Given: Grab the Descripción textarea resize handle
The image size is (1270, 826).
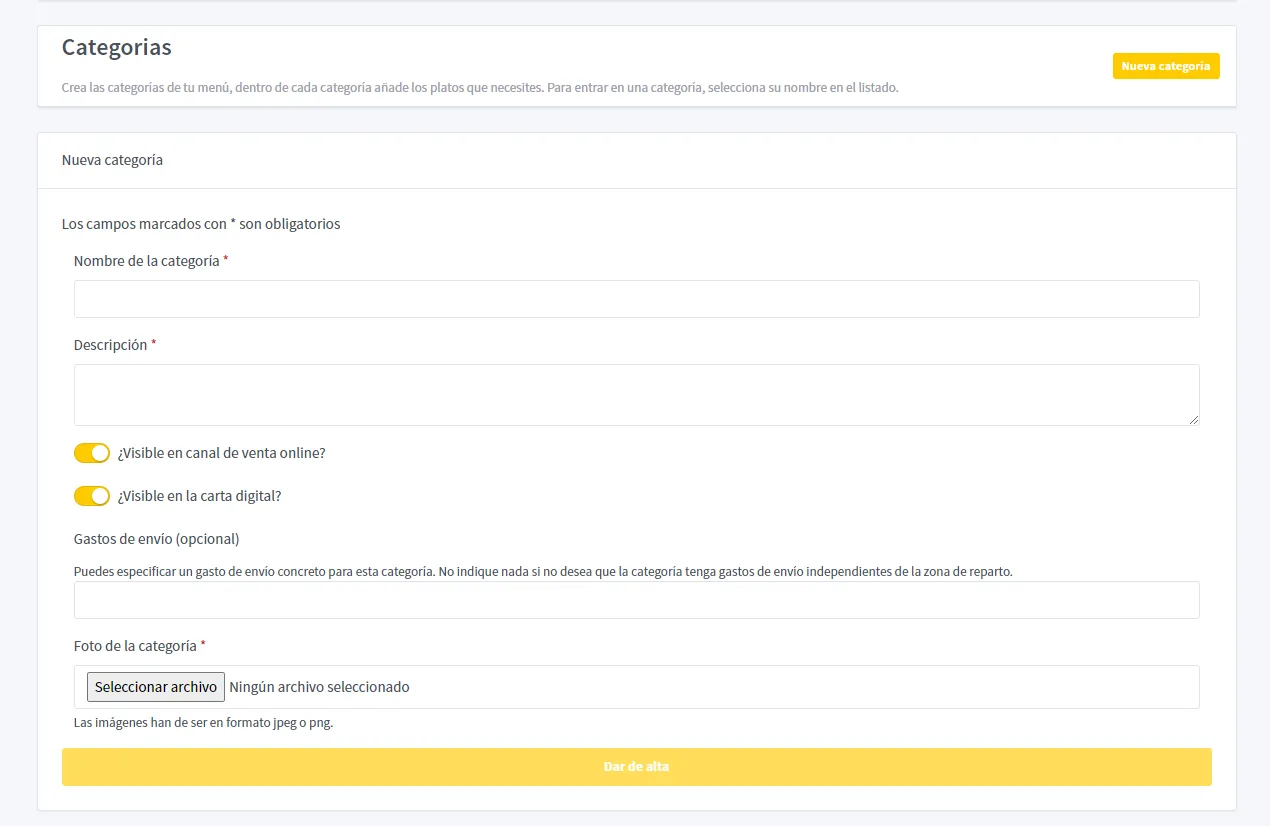Looking at the screenshot, I should point(1192,418).
